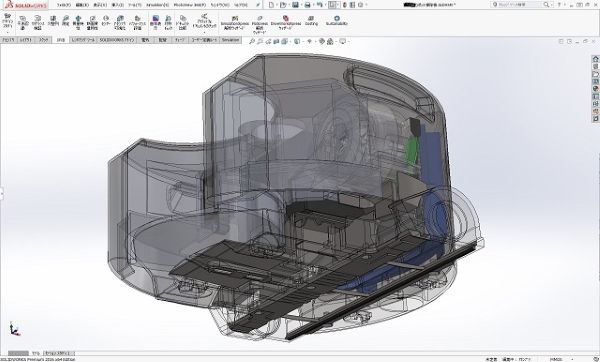Screen dimensions: 600x362
Task: Click the Undo arrow icon
Action: tap(320, 5)
